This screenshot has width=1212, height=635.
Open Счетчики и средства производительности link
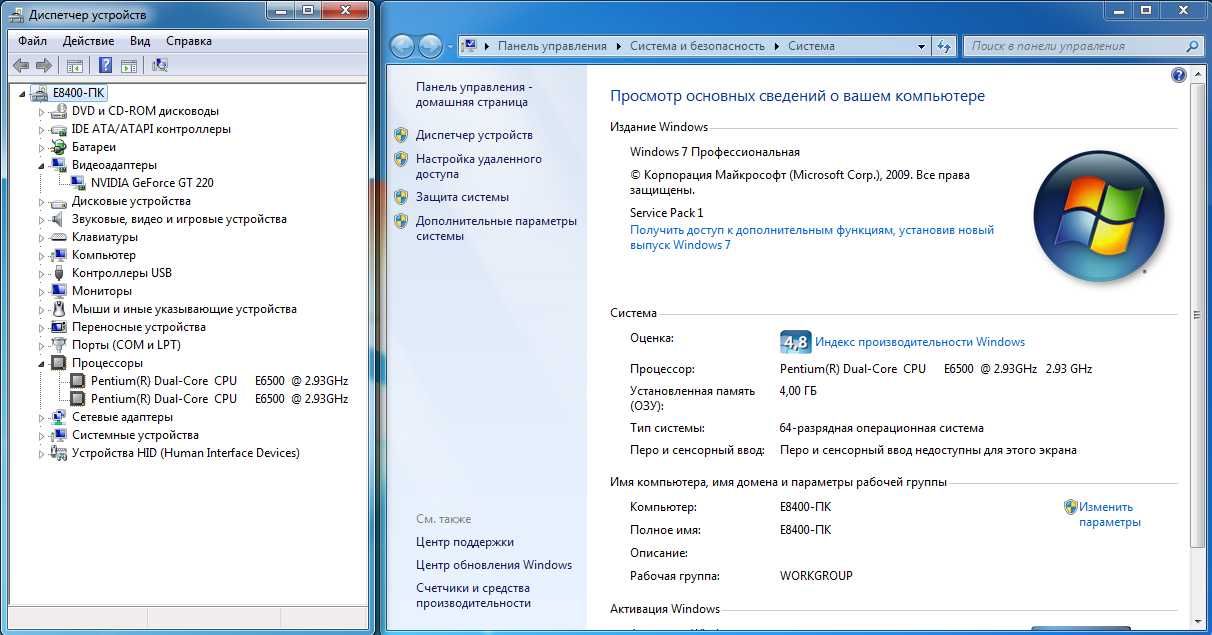point(473,595)
